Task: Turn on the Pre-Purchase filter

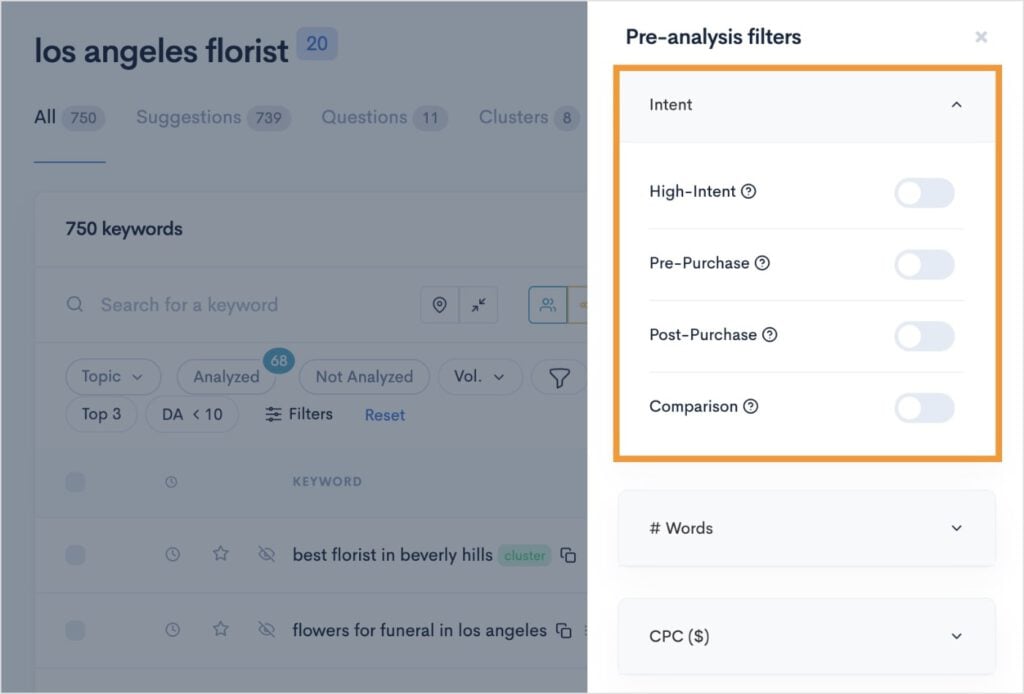Action: pos(924,264)
